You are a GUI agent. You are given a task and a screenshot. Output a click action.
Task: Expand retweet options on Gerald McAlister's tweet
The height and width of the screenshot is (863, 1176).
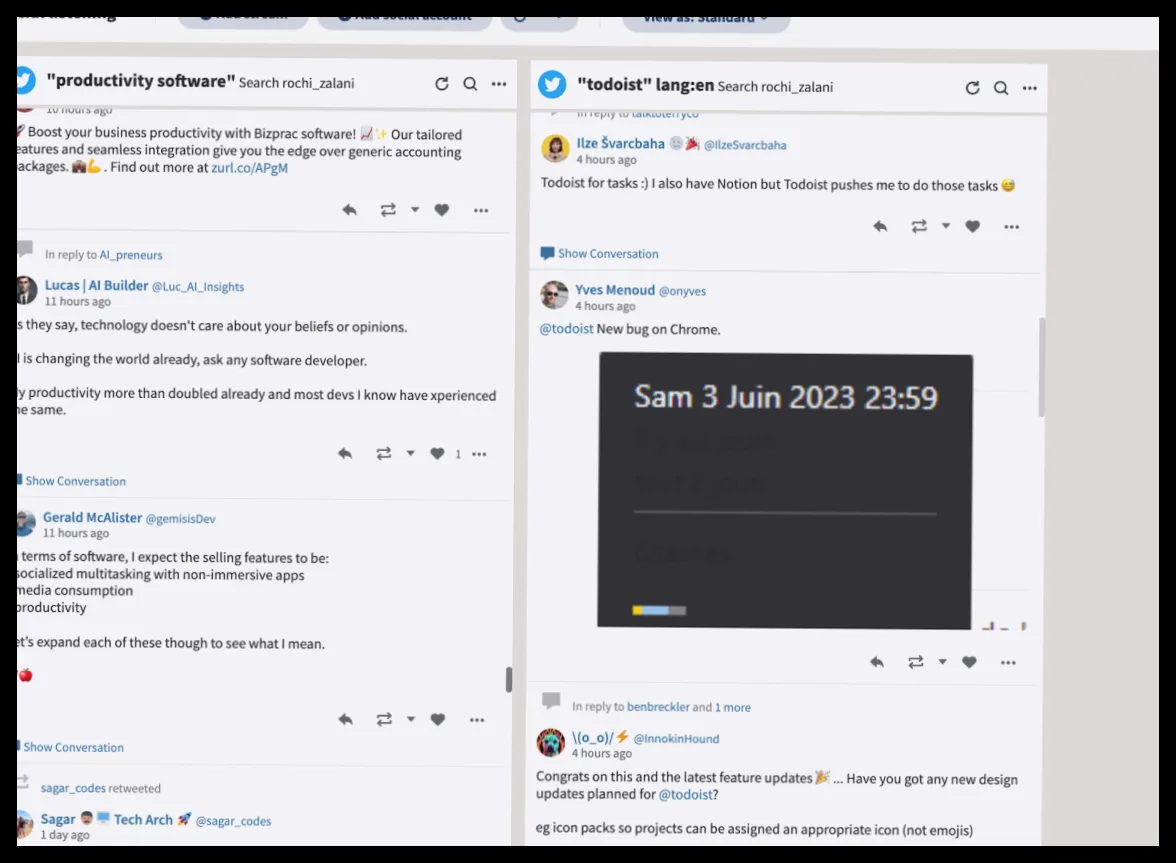[x=411, y=720]
